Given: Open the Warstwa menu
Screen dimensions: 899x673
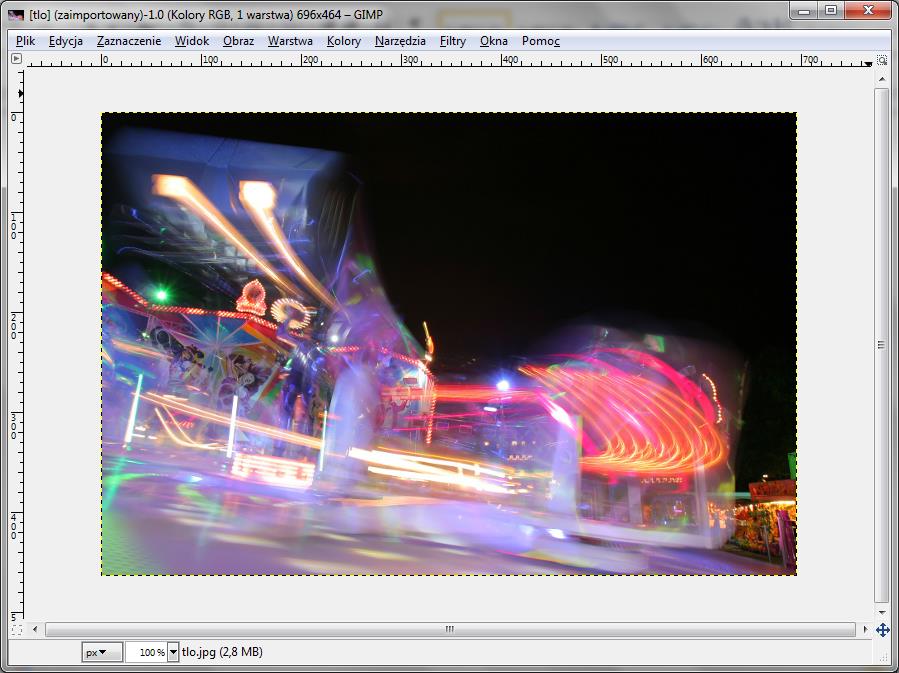Looking at the screenshot, I should tap(290, 41).
